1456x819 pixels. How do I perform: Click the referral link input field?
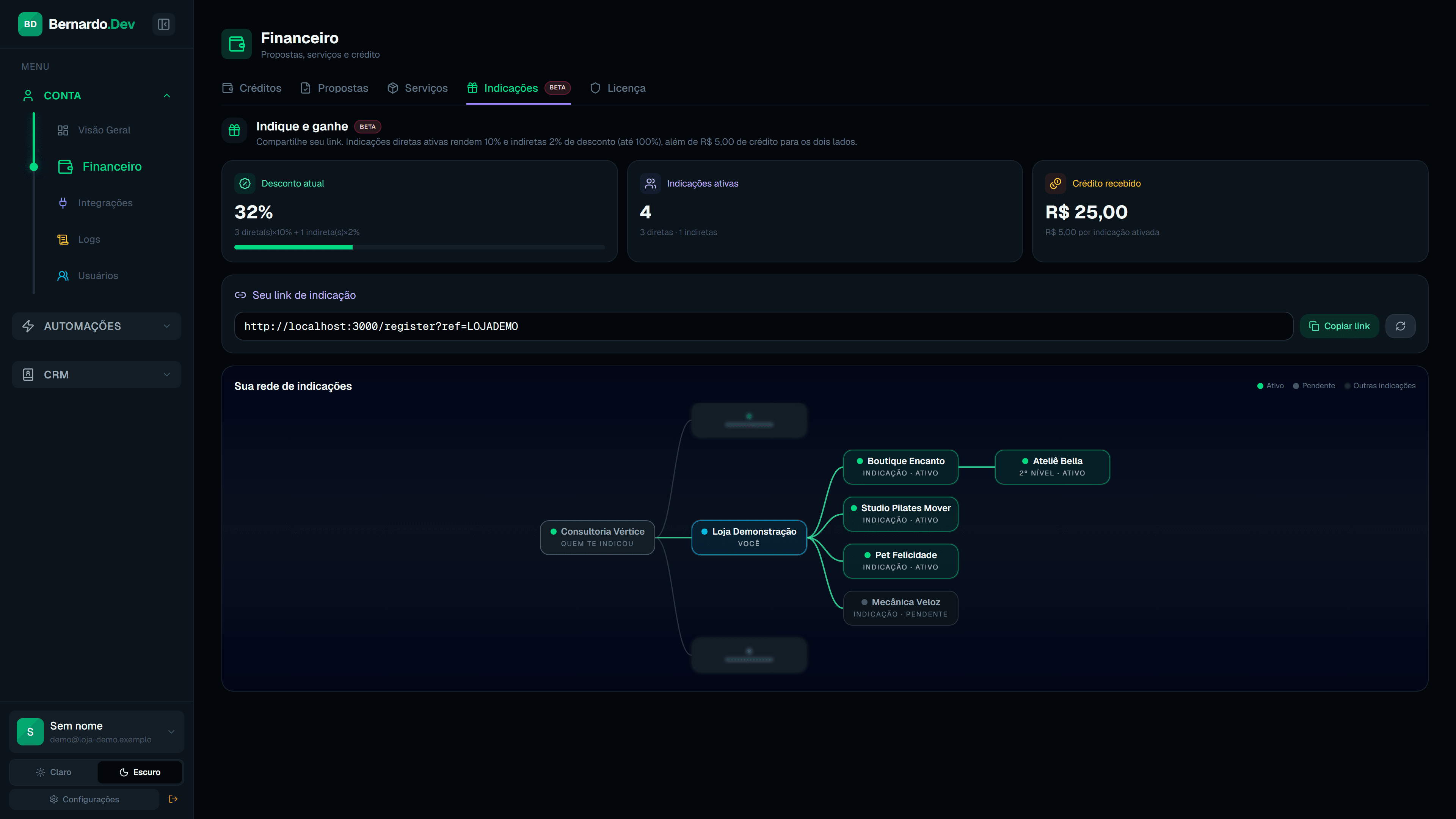point(763,326)
